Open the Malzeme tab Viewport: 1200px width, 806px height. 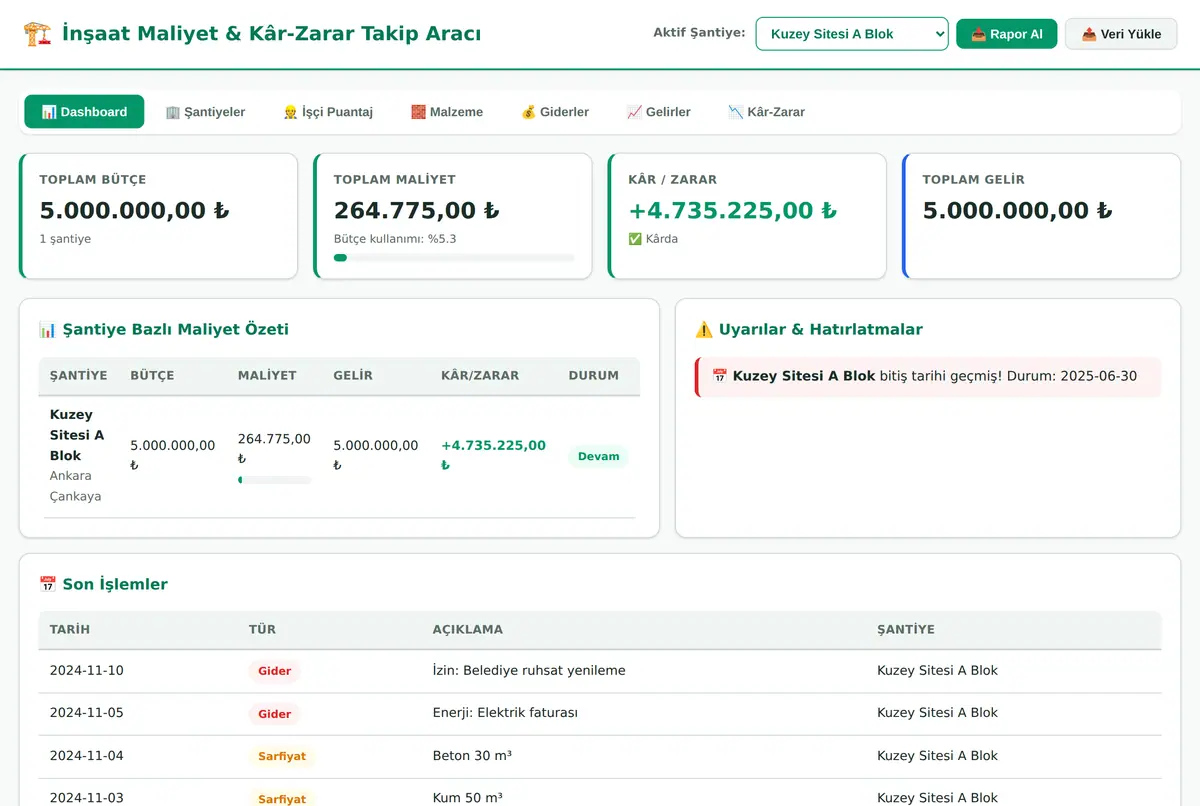pos(447,112)
